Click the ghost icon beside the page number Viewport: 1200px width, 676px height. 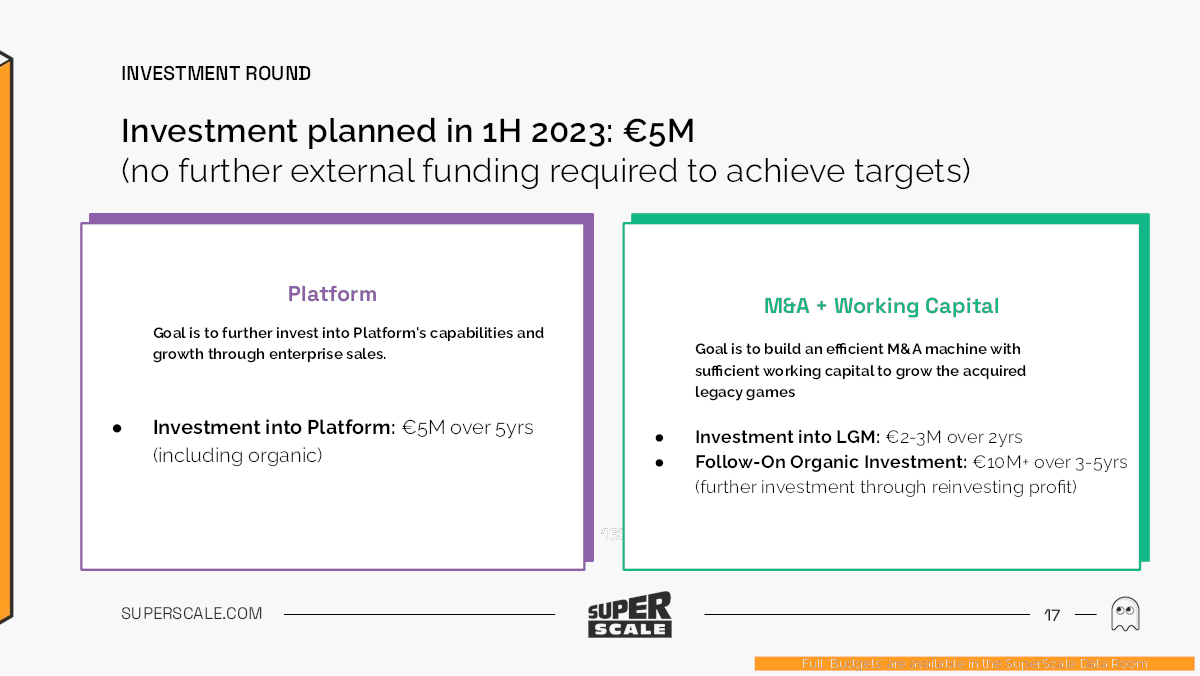(1125, 614)
